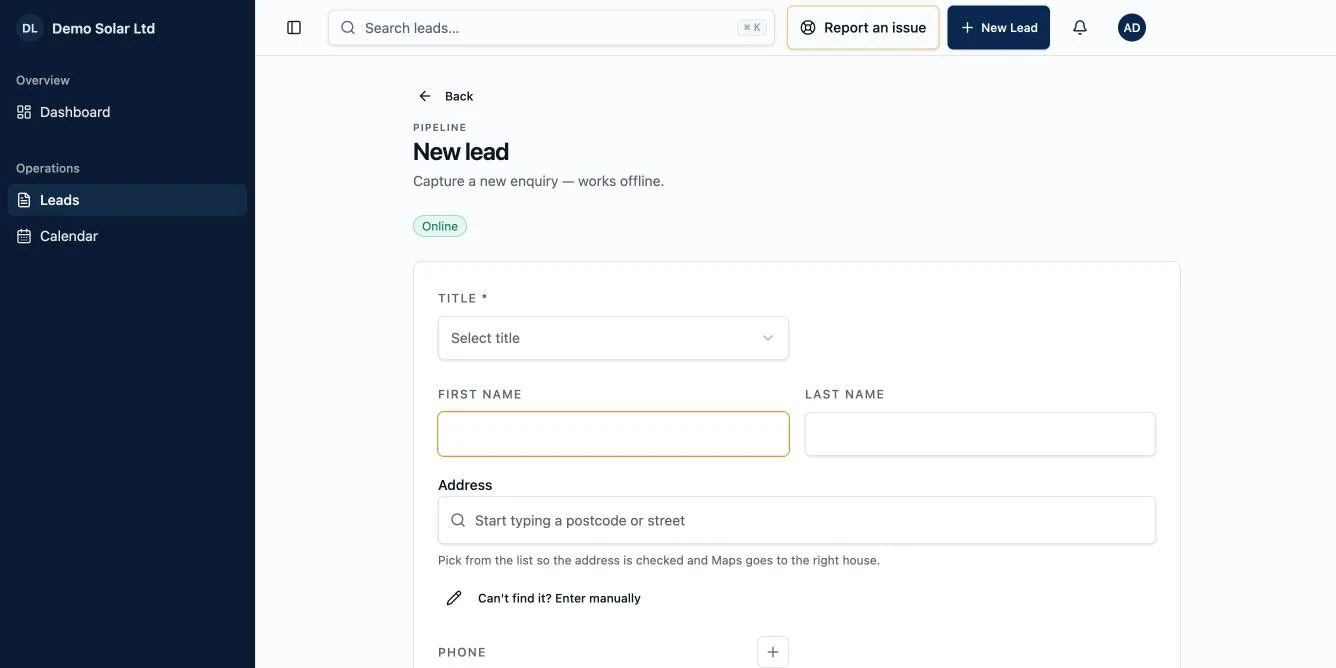1336x668 pixels.
Task: Click the Capture a new enquiry subtitle
Action: (x=538, y=181)
